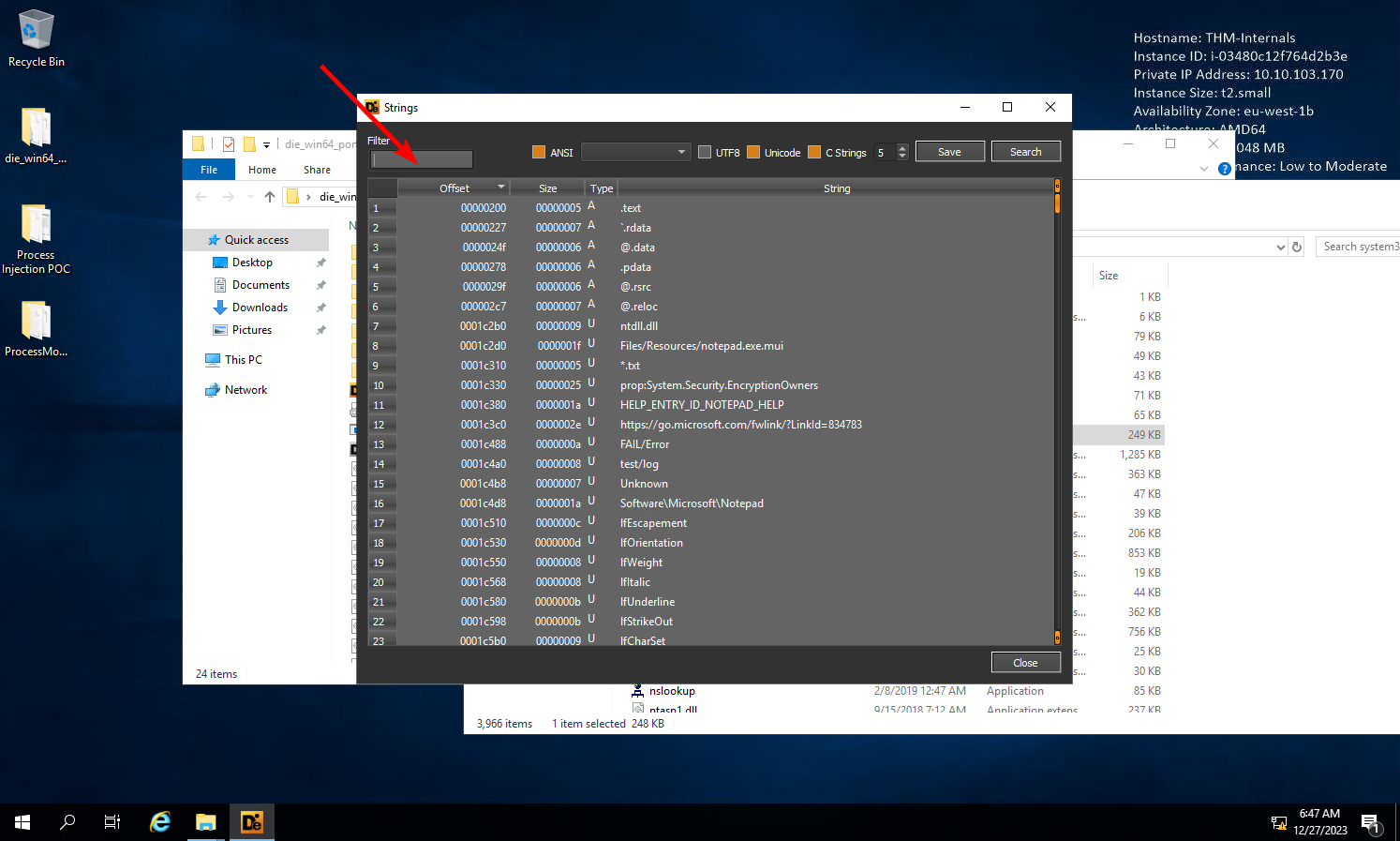Click the pin icon next to Desktop
The width and height of the screenshot is (1400, 841).
pyautogui.click(x=321, y=263)
